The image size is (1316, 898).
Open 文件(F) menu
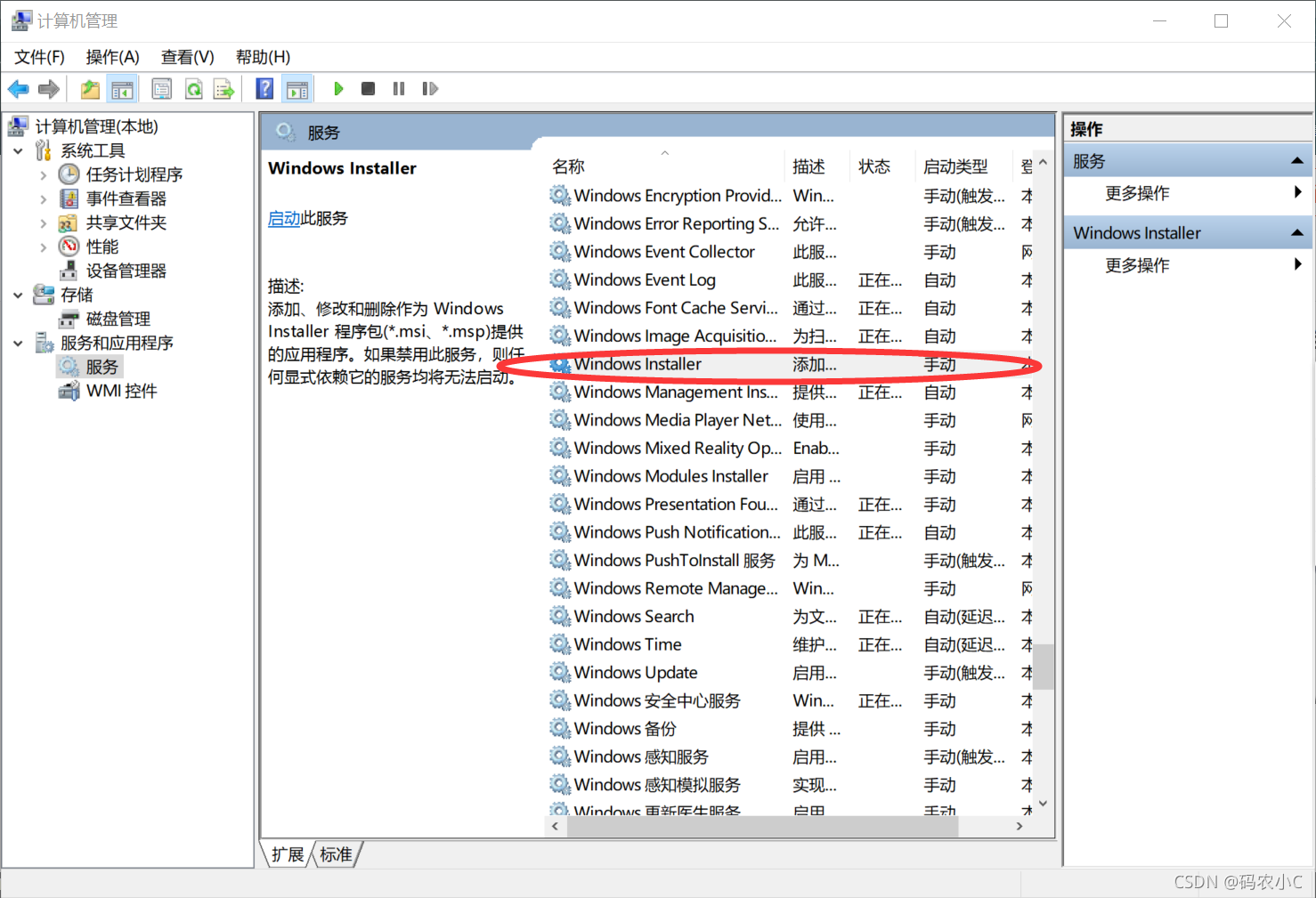pos(39,57)
